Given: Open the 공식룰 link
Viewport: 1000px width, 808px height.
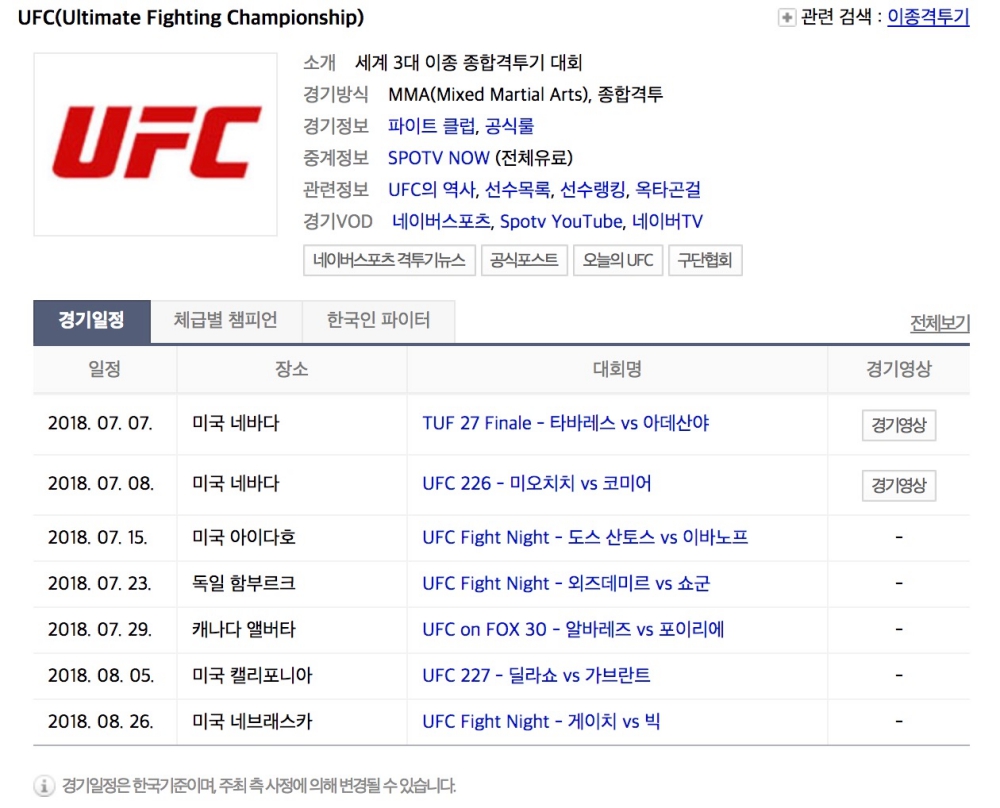Looking at the screenshot, I should 510,126.
